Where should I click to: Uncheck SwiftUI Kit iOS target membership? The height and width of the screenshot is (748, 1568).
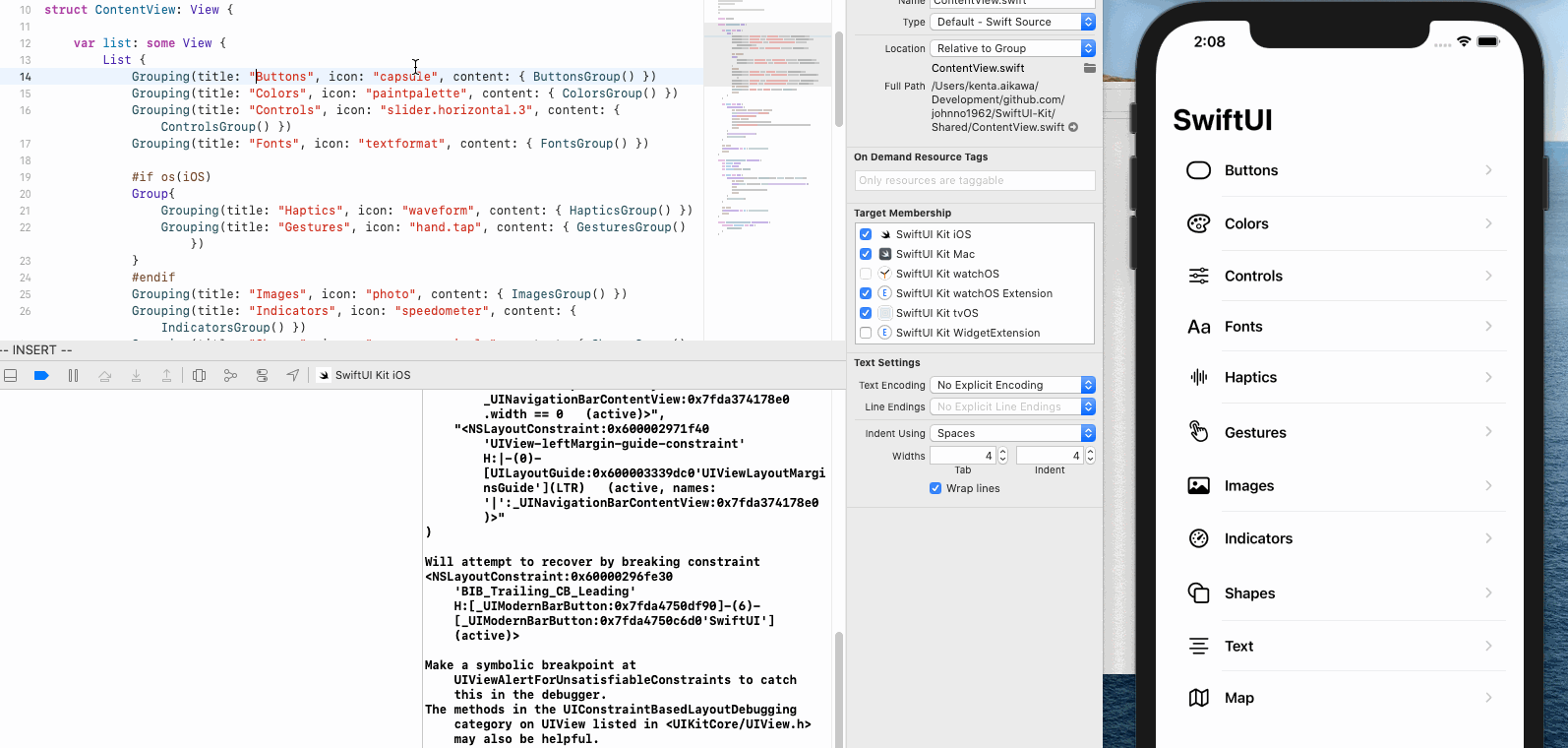click(866, 234)
